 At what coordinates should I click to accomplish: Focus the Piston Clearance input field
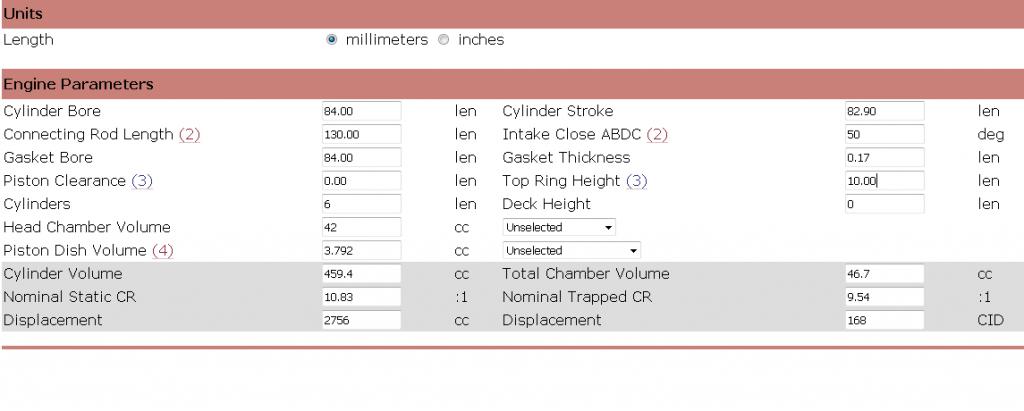[x=361, y=181]
